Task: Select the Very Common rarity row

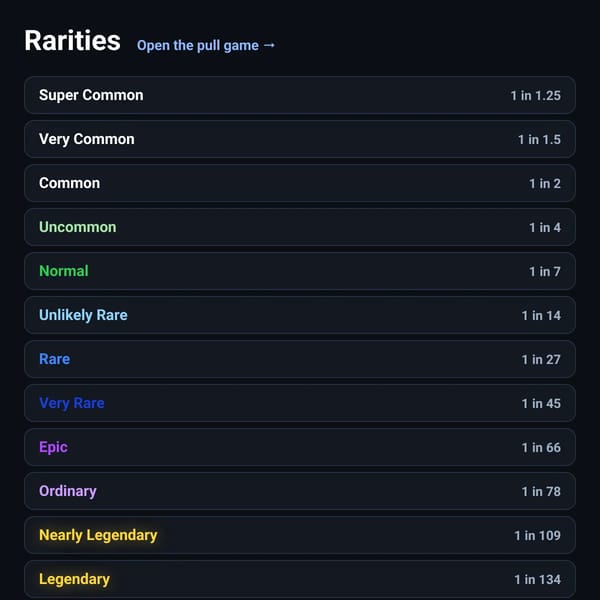Action: click(x=300, y=139)
